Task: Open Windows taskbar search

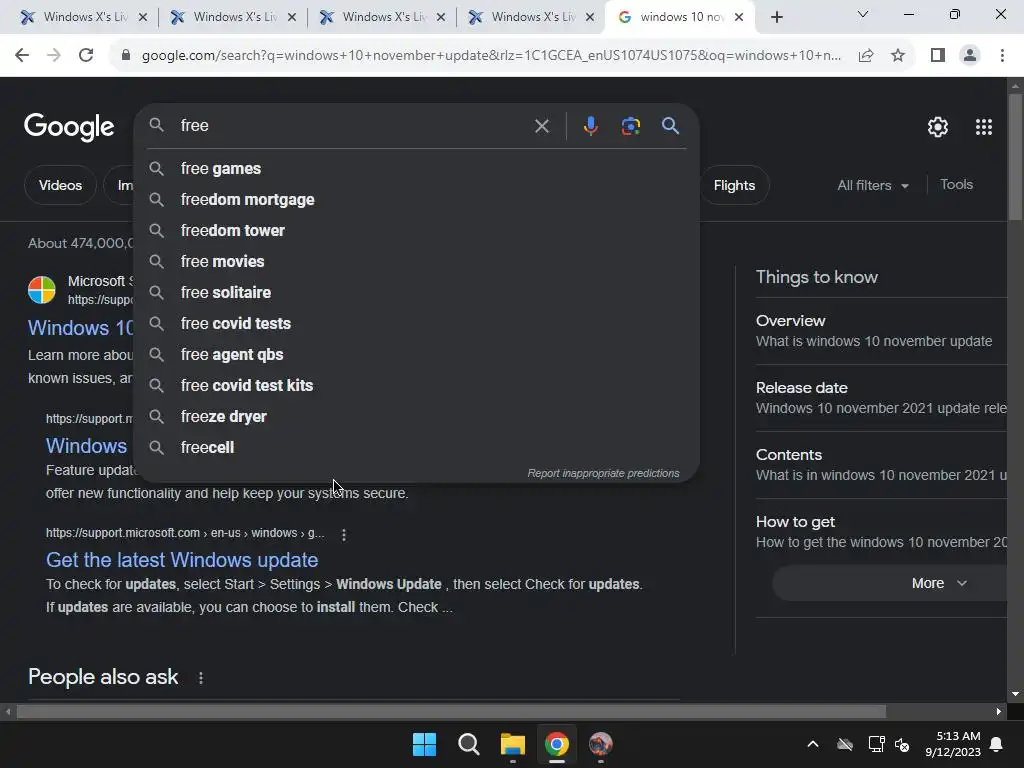Action: coord(468,744)
